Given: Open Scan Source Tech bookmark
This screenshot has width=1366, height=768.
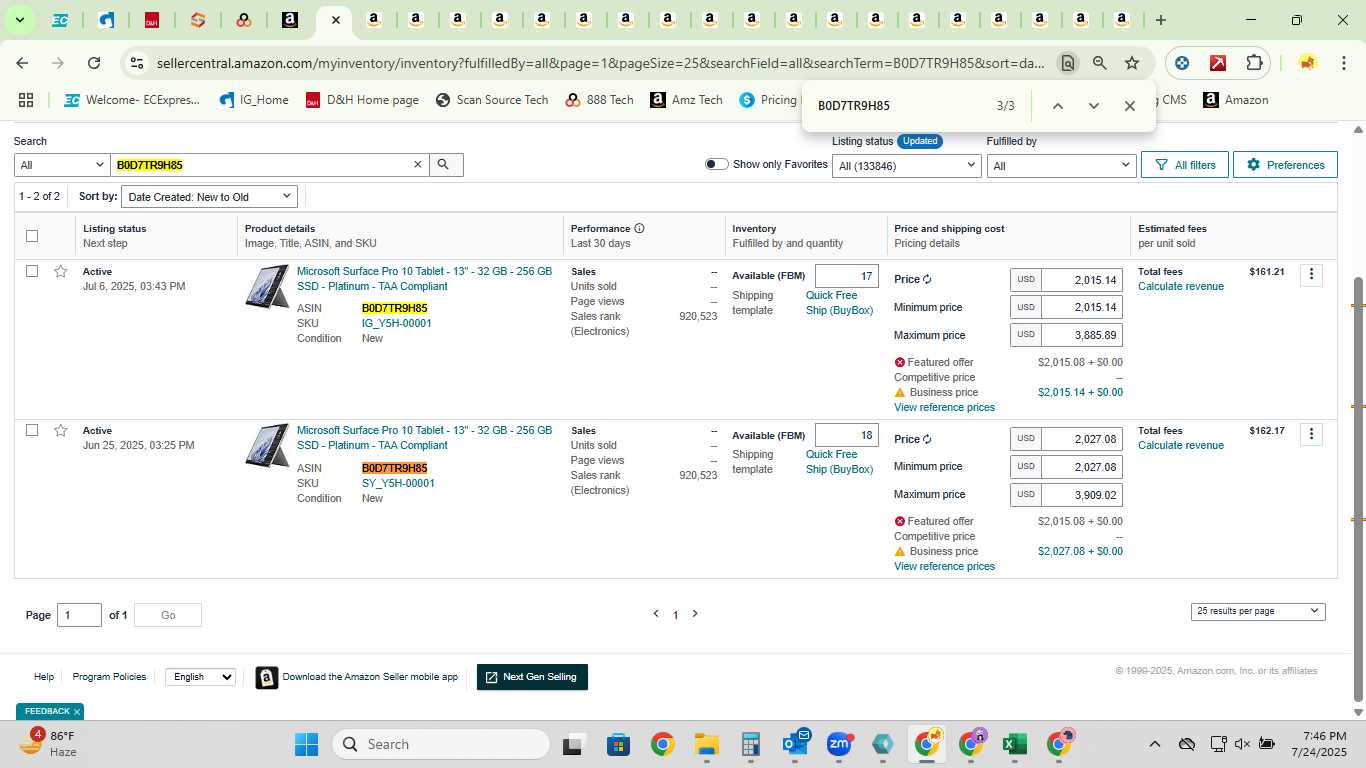Looking at the screenshot, I should 491,100.
